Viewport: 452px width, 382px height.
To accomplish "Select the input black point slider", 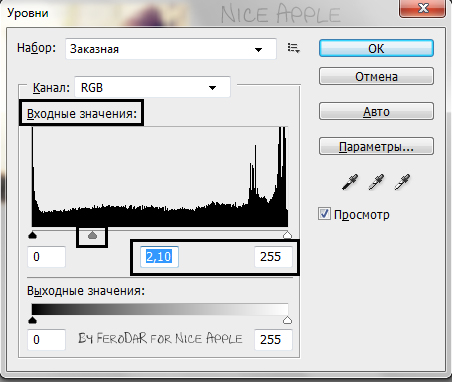I will click(32, 235).
